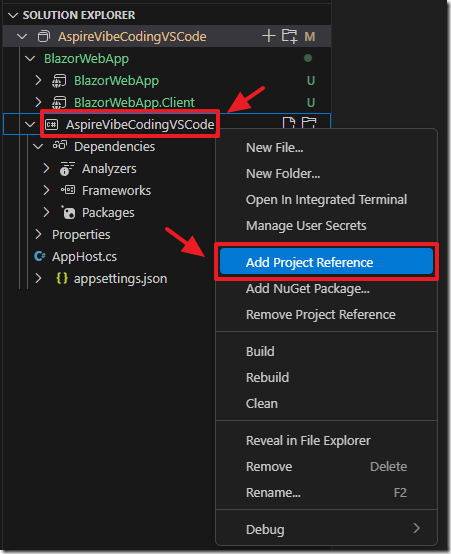Click the U badge on BlazorWebApp.Client row
The image size is (451, 554).
pyautogui.click(x=311, y=103)
